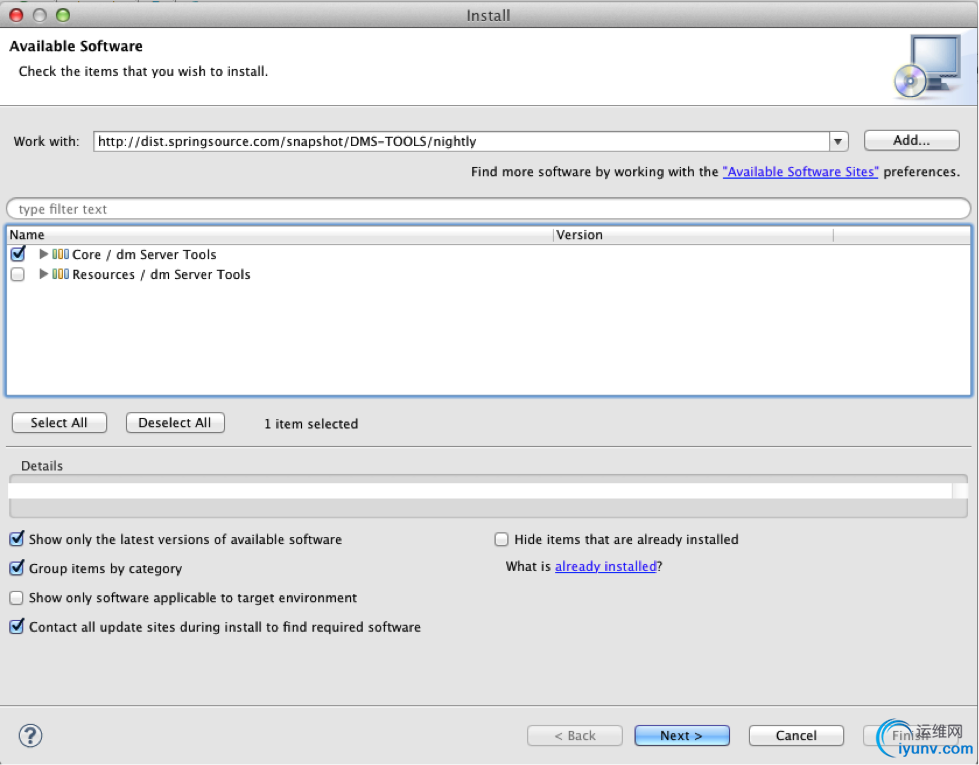Click Deselect All button
This screenshot has width=979, height=765.
point(175,423)
